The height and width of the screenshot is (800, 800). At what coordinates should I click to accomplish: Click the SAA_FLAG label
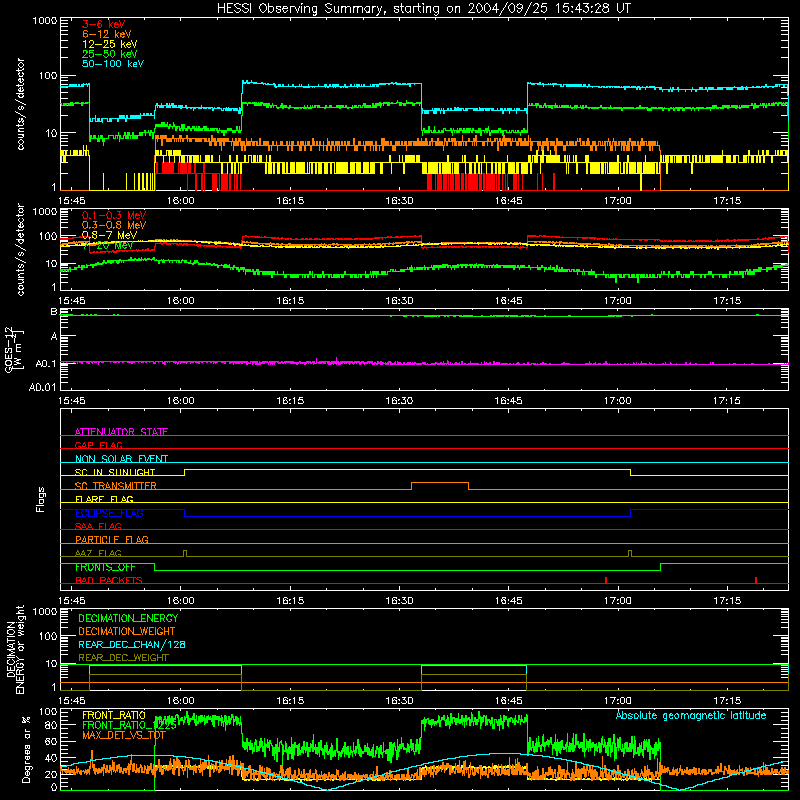point(98,526)
